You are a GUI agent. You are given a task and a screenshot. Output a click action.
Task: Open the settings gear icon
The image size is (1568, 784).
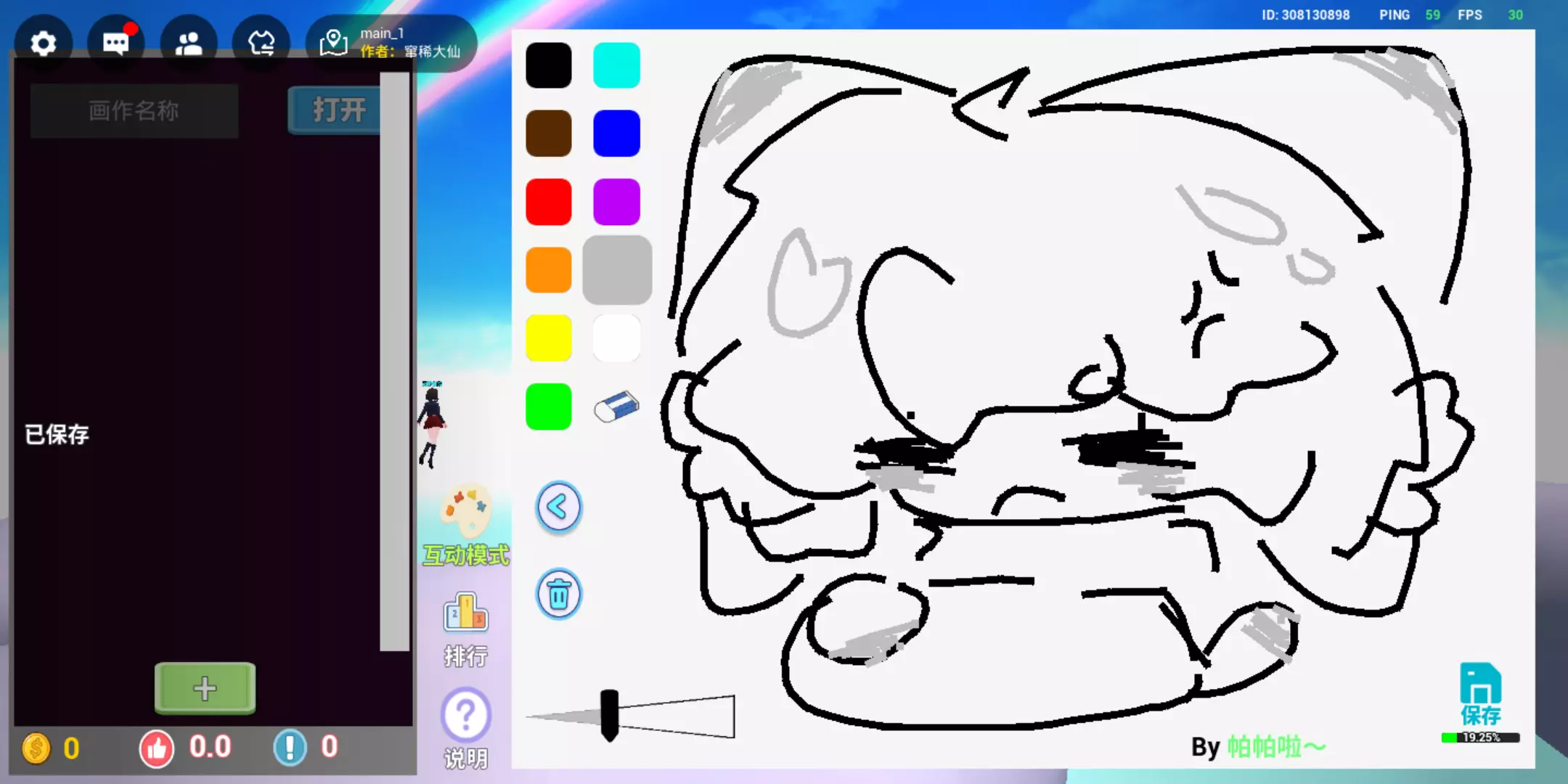tap(44, 44)
